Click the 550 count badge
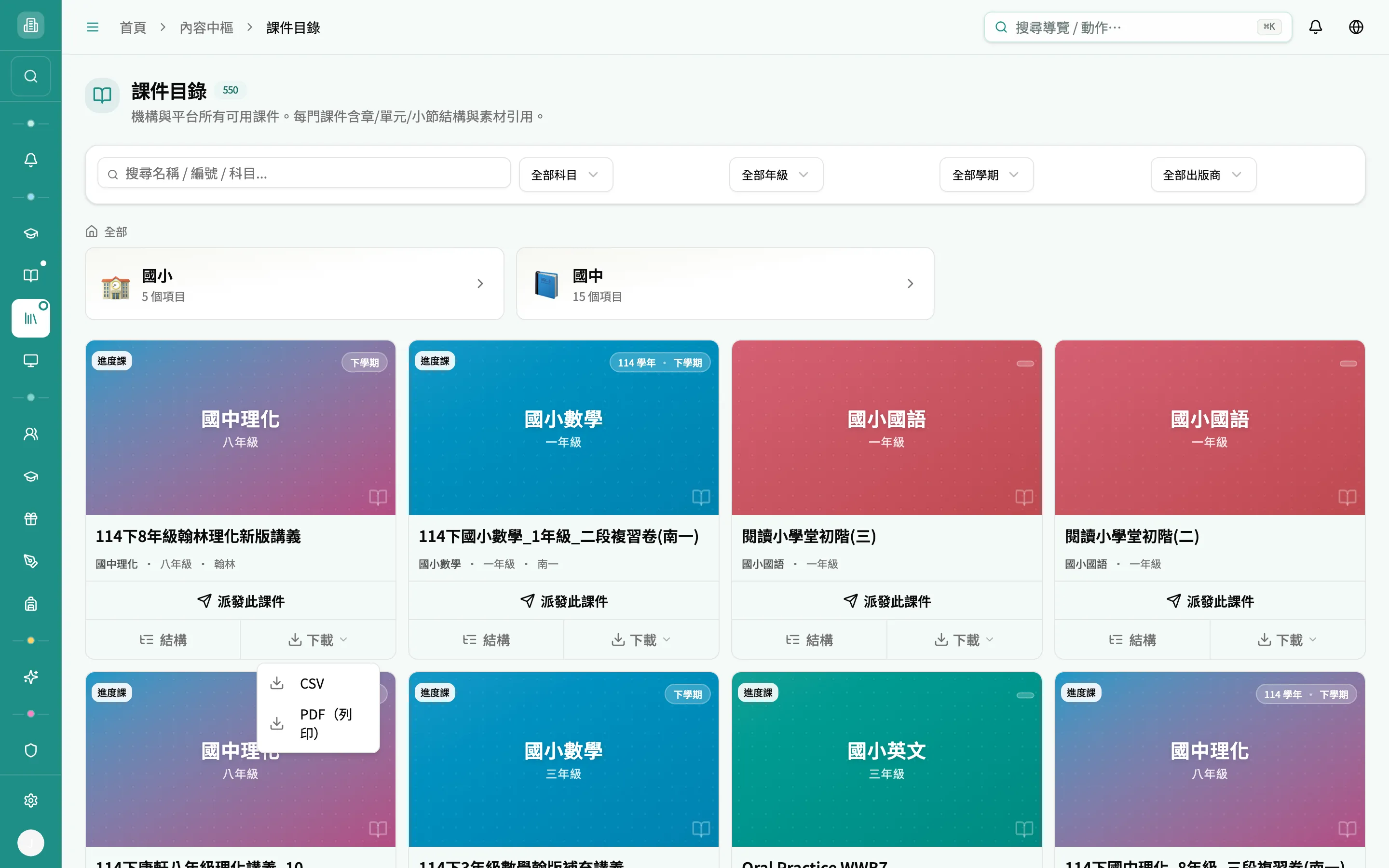The width and height of the screenshot is (1389, 868). tap(230, 90)
